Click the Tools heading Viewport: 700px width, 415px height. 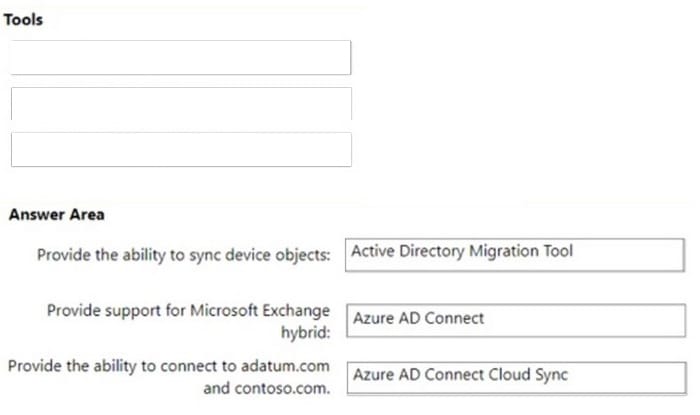point(23,20)
